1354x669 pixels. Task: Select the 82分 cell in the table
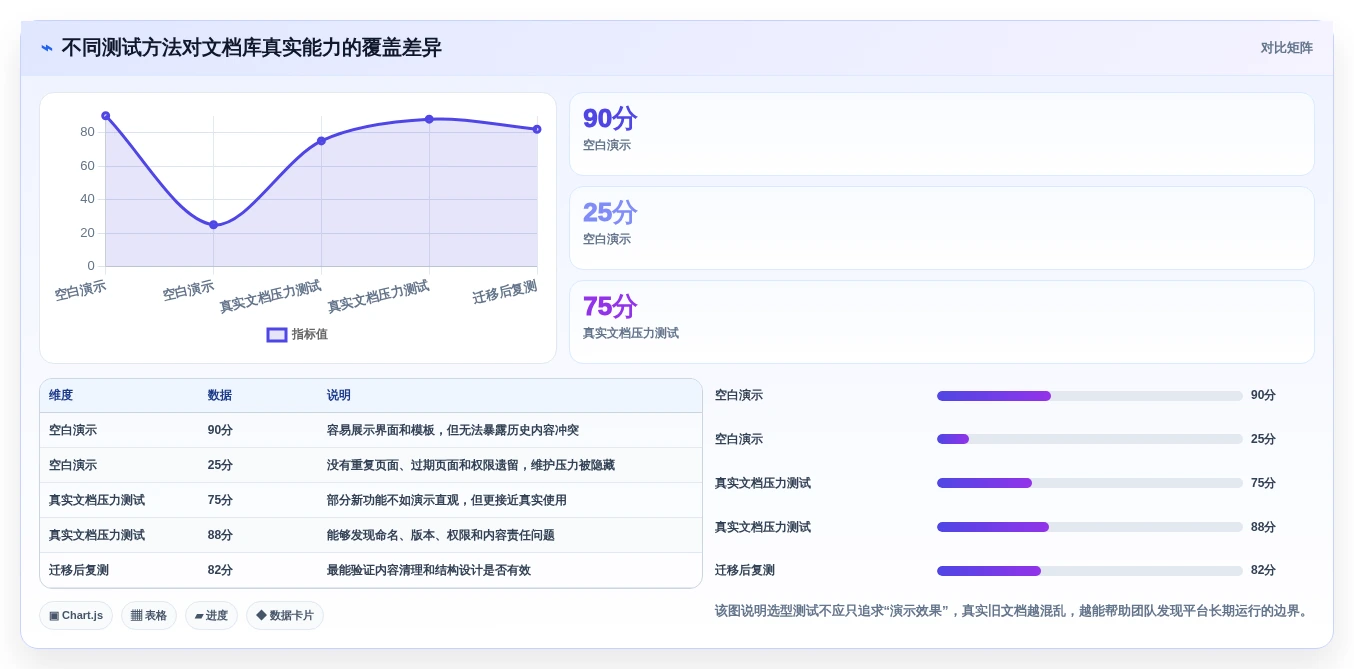pyautogui.click(x=220, y=571)
